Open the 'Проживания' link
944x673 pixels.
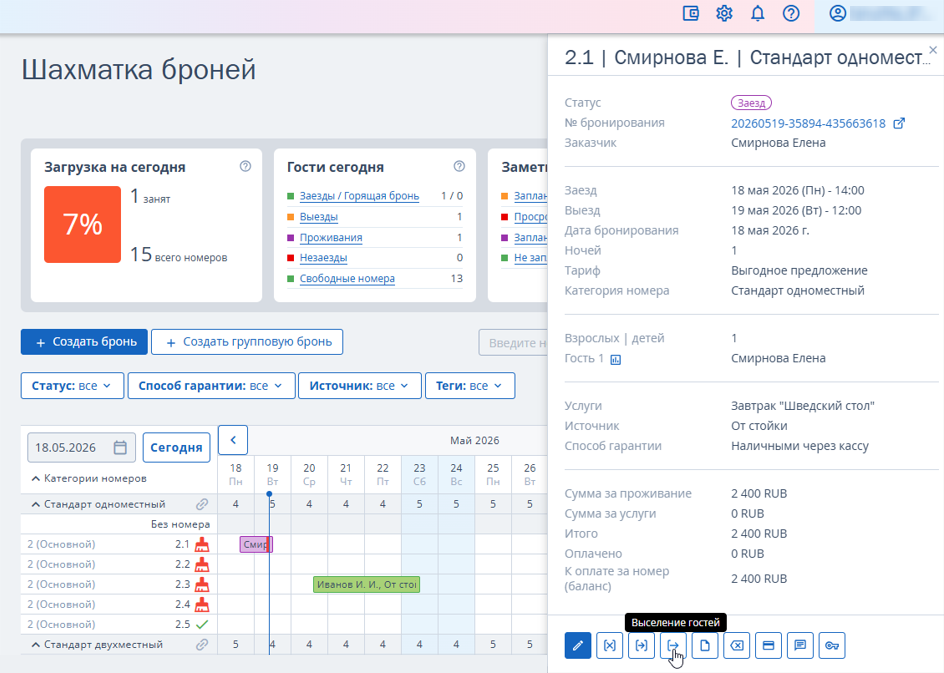(x=331, y=237)
